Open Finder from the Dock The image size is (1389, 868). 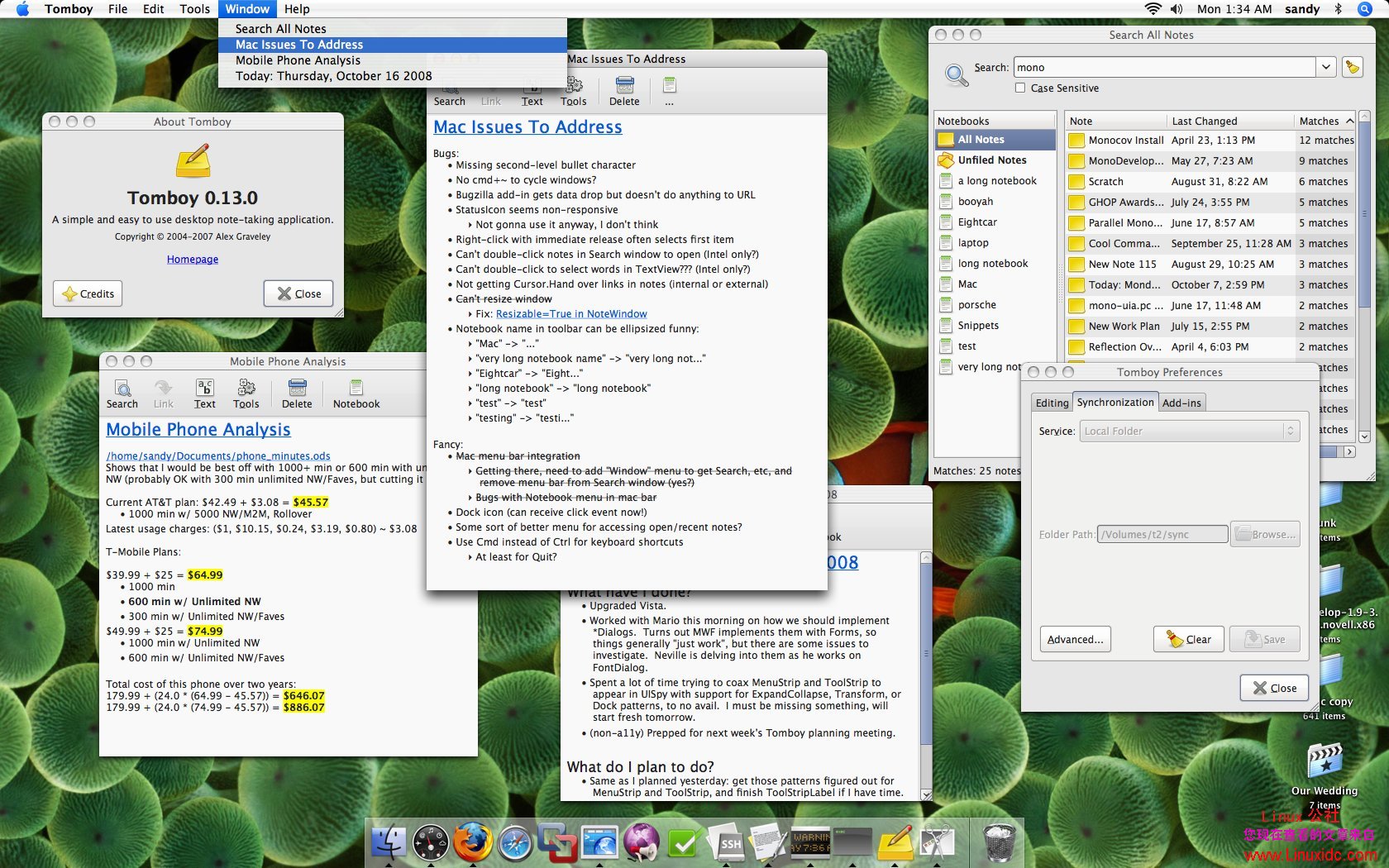pyautogui.click(x=389, y=843)
